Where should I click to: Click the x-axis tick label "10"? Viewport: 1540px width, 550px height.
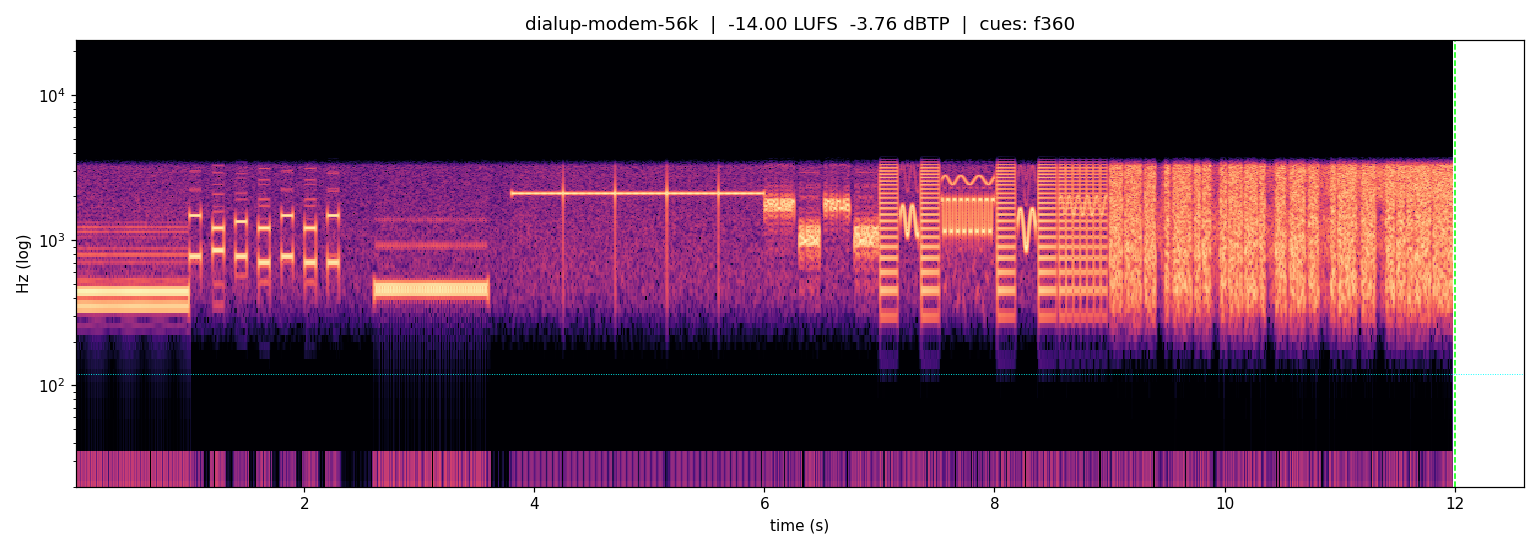[x=1224, y=505]
